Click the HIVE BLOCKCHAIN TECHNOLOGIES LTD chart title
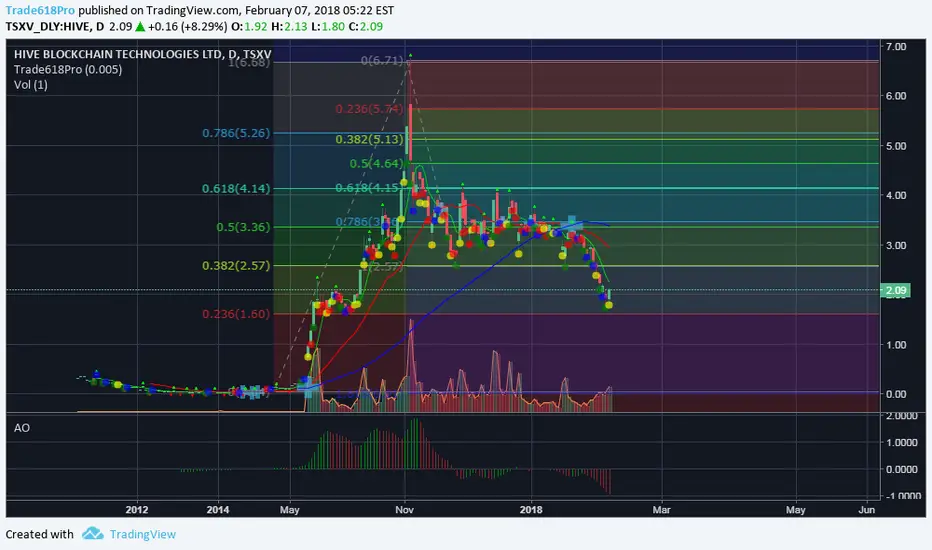 click(x=143, y=54)
